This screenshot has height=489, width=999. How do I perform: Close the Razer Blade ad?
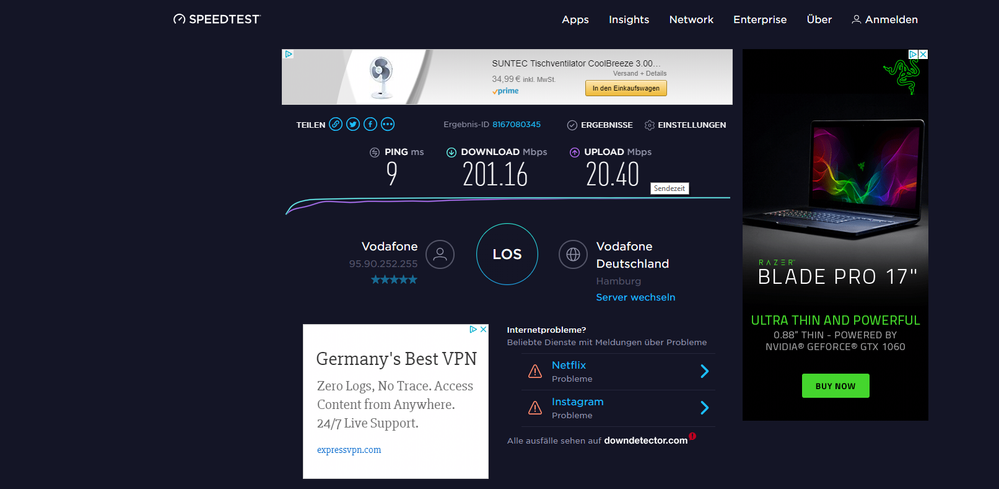coord(923,54)
